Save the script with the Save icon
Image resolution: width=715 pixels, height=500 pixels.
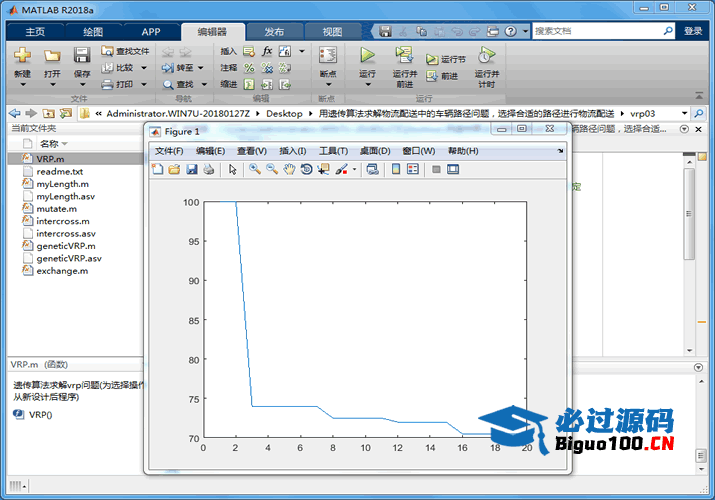[82, 56]
